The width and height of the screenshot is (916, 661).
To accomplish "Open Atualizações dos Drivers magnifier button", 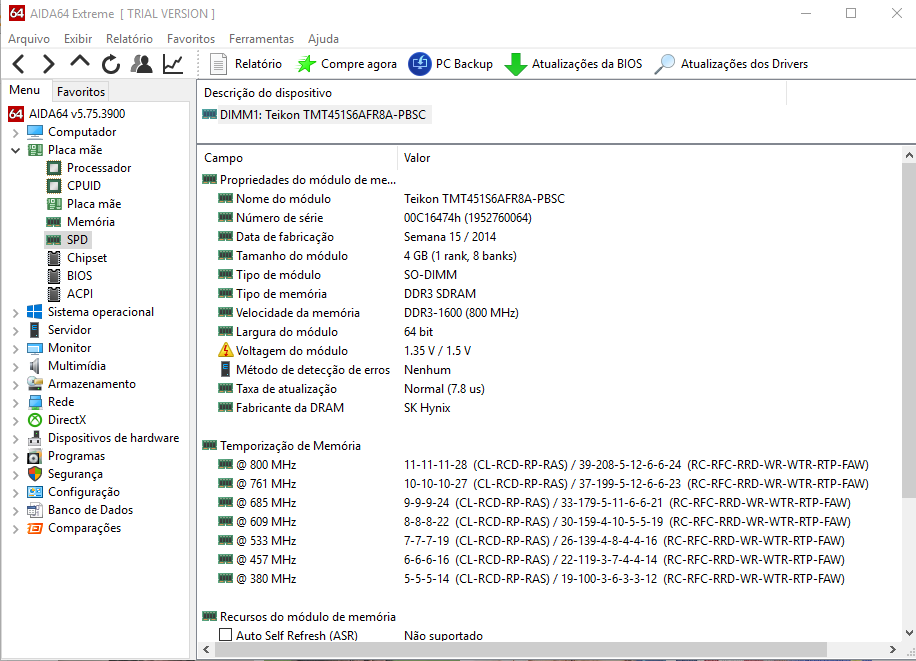I will pyautogui.click(x=731, y=64).
